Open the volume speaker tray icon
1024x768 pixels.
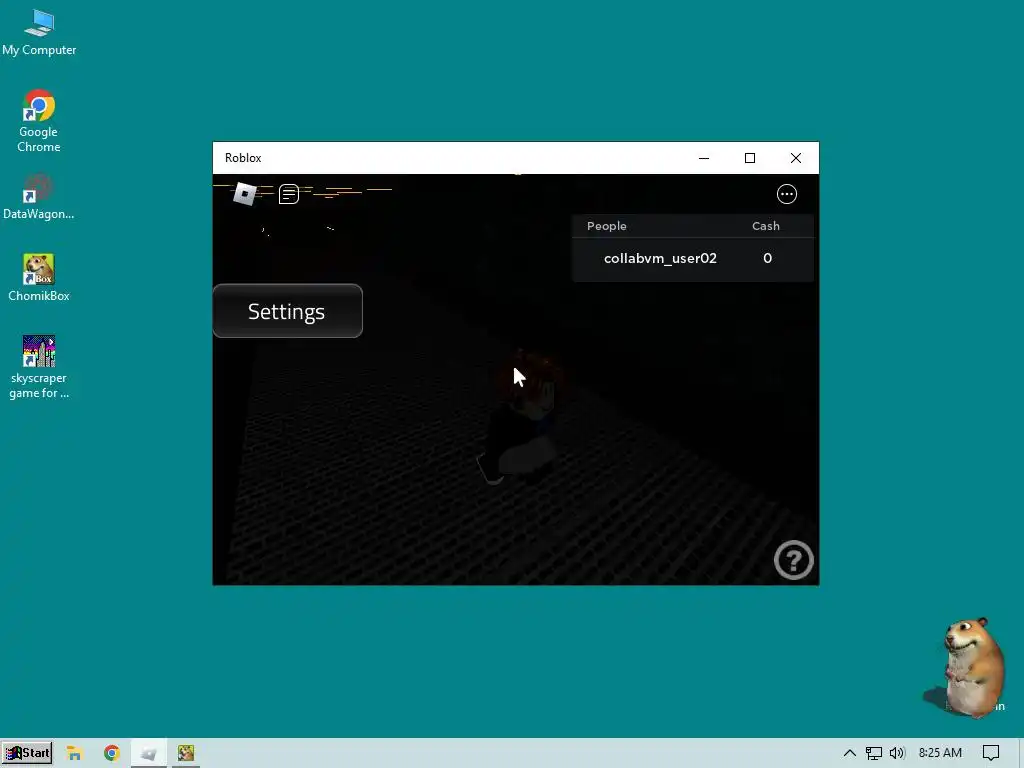(897, 753)
